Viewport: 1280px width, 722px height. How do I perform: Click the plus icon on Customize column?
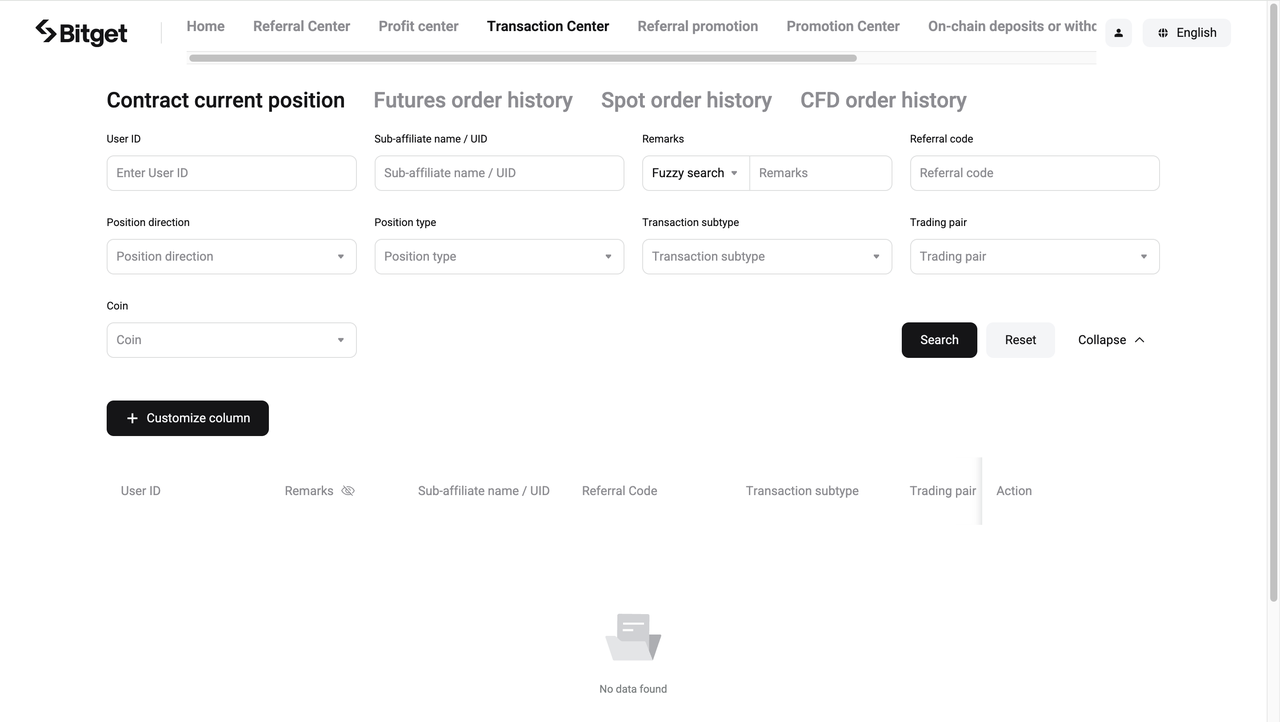click(132, 418)
